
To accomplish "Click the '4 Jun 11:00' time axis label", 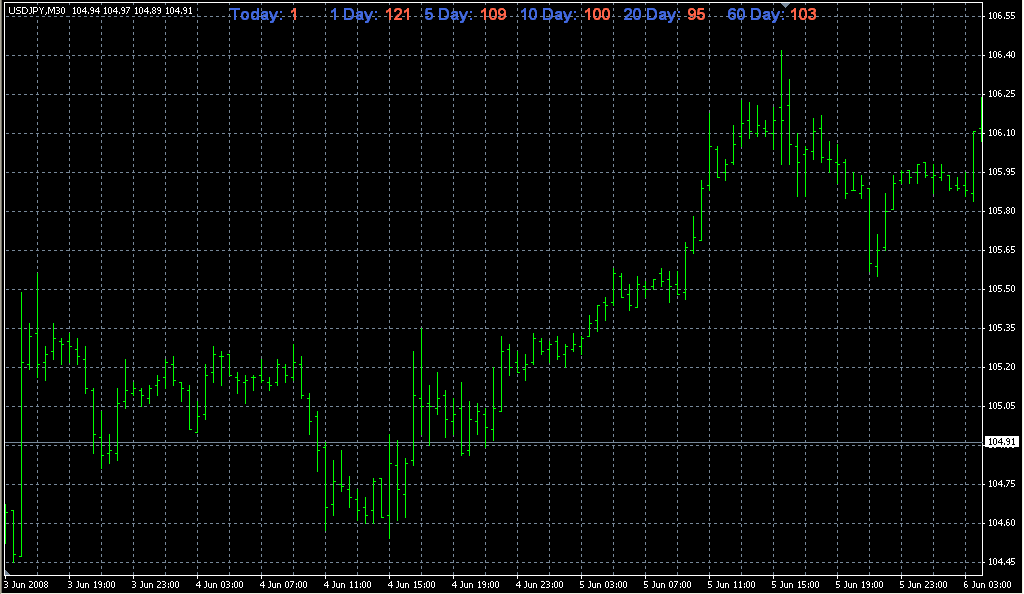I will point(347,585).
